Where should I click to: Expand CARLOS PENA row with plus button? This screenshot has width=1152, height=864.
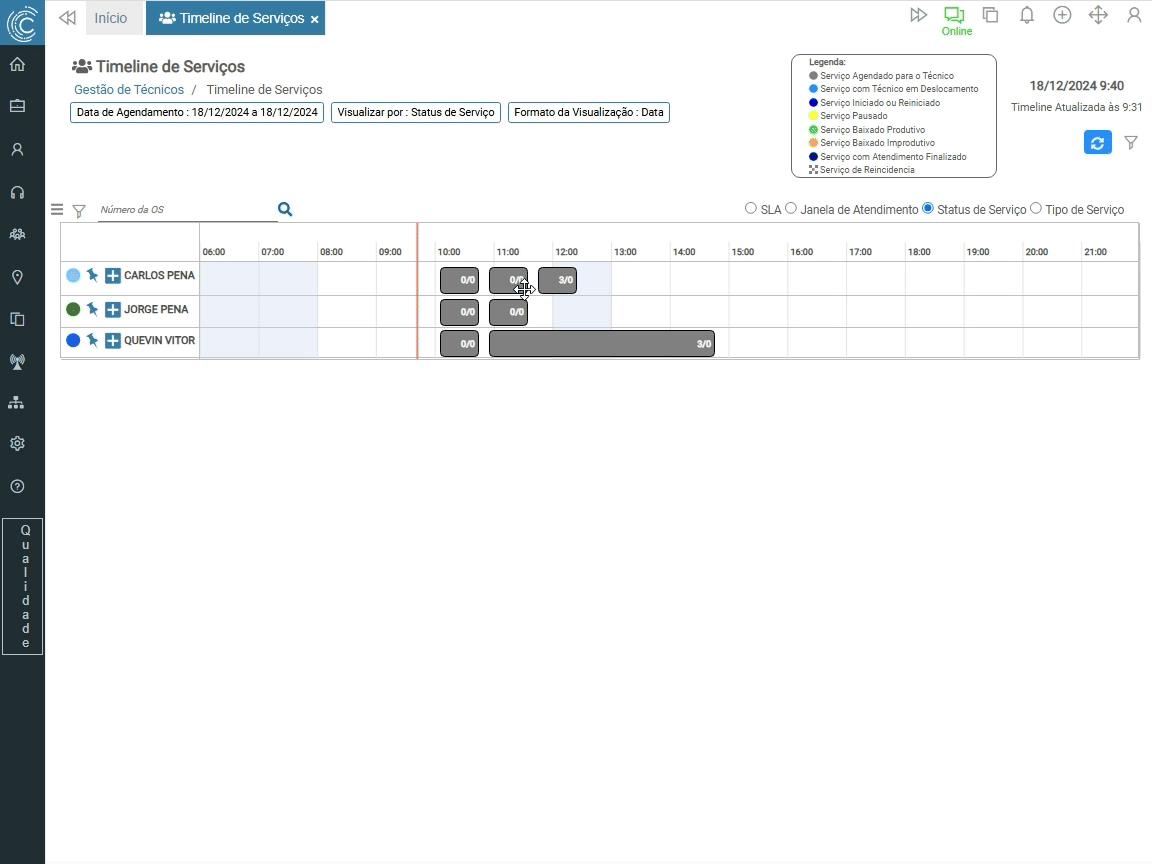coord(113,276)
